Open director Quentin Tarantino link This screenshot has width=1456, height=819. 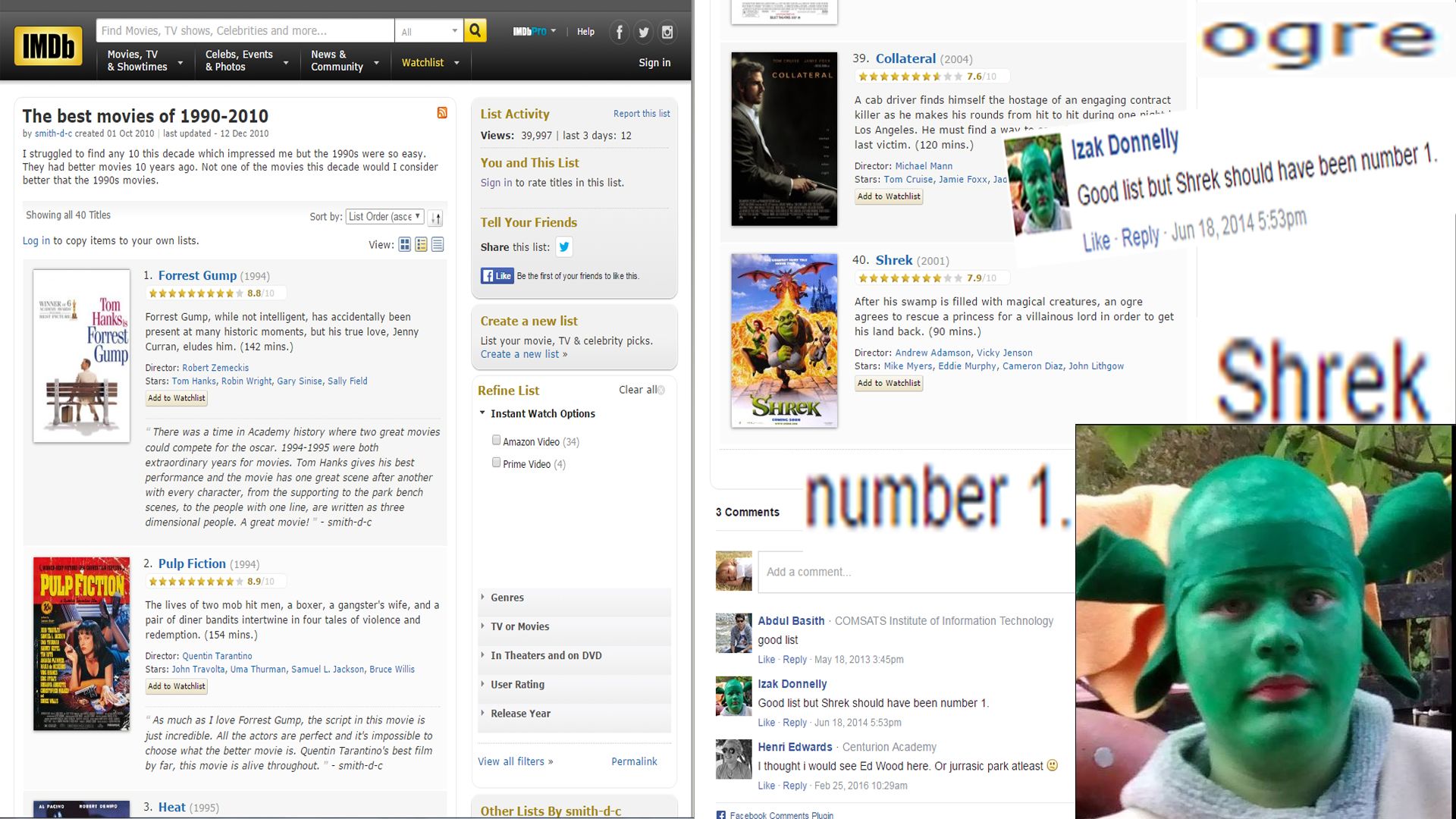[217, 656]
